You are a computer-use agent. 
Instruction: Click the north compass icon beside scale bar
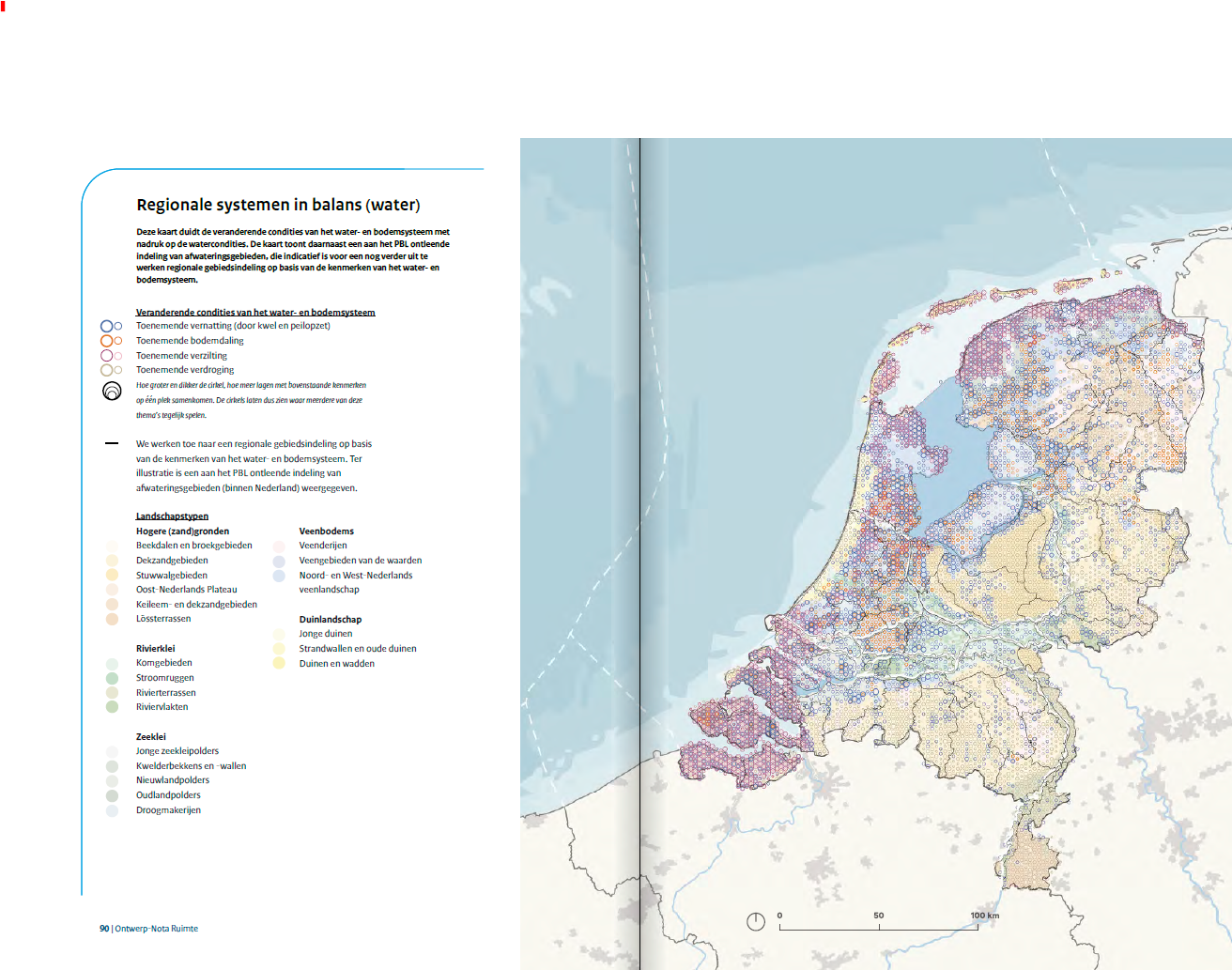pyautogui.click(x=756, y=921)
